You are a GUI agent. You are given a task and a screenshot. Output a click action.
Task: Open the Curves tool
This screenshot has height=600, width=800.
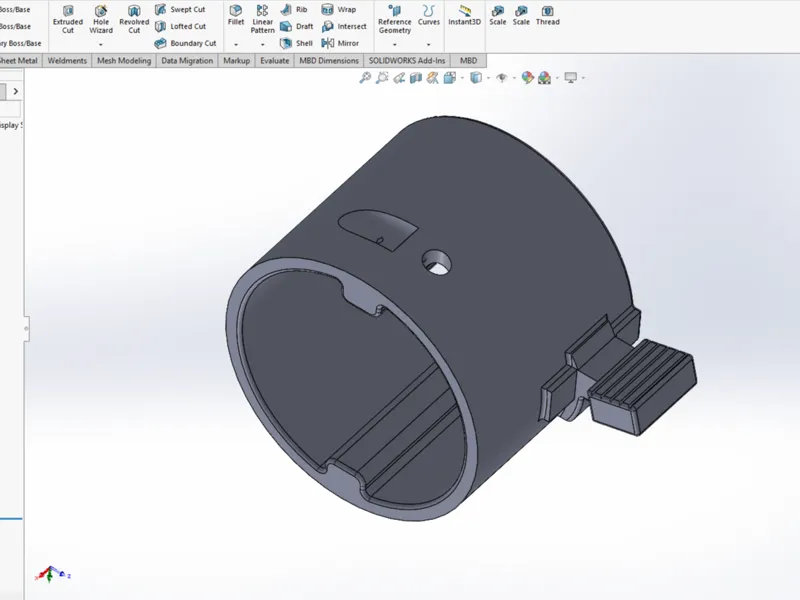(x=429, y=15)
